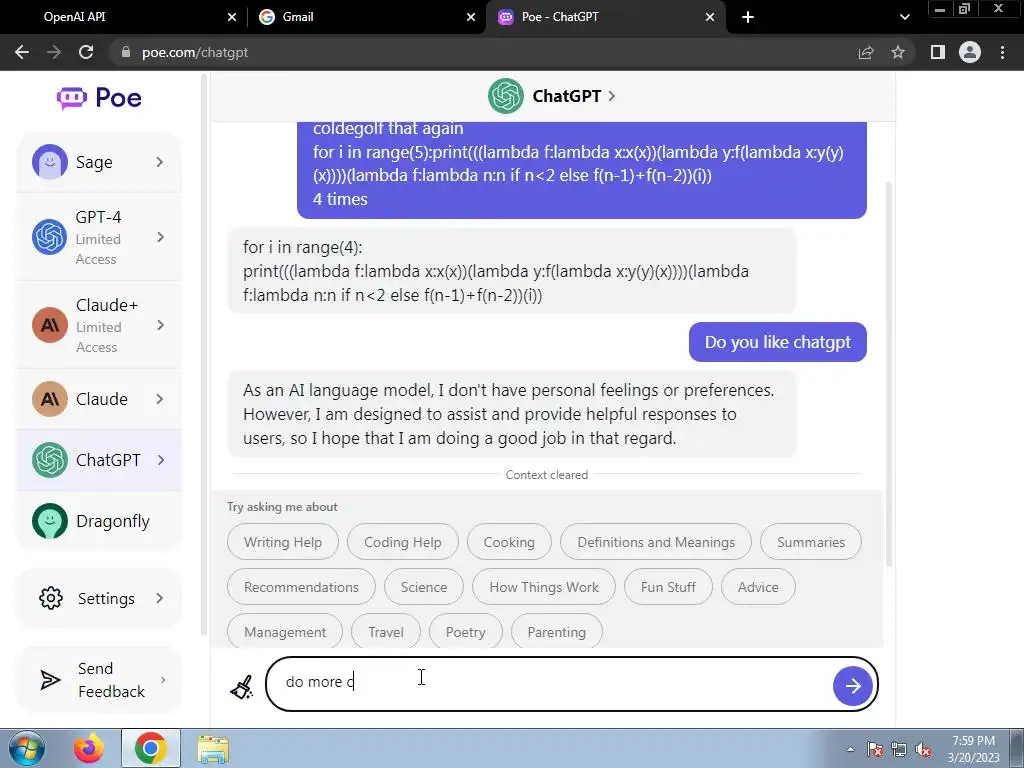Image resolution: width=1024 pixels, height=768 pixels.
Task: Expand the Send Feedback chevron
Action: point(163,680)
